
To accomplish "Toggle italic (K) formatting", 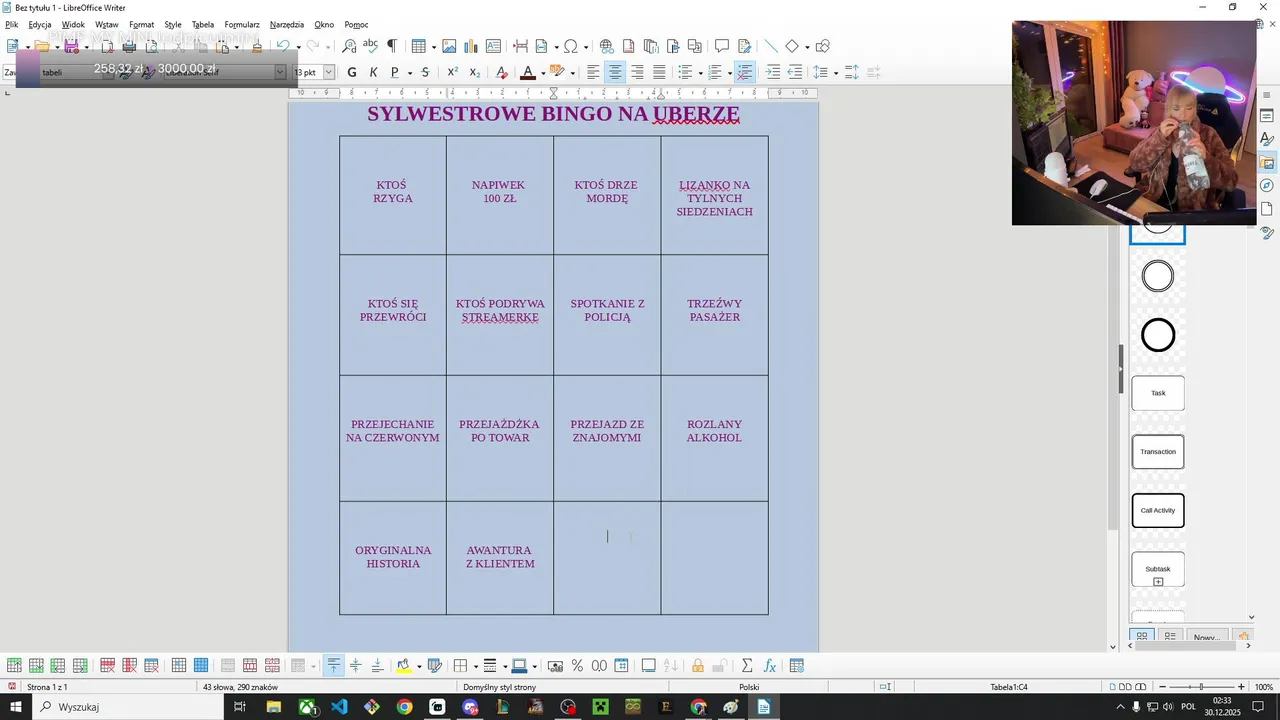I will (373, 72).
